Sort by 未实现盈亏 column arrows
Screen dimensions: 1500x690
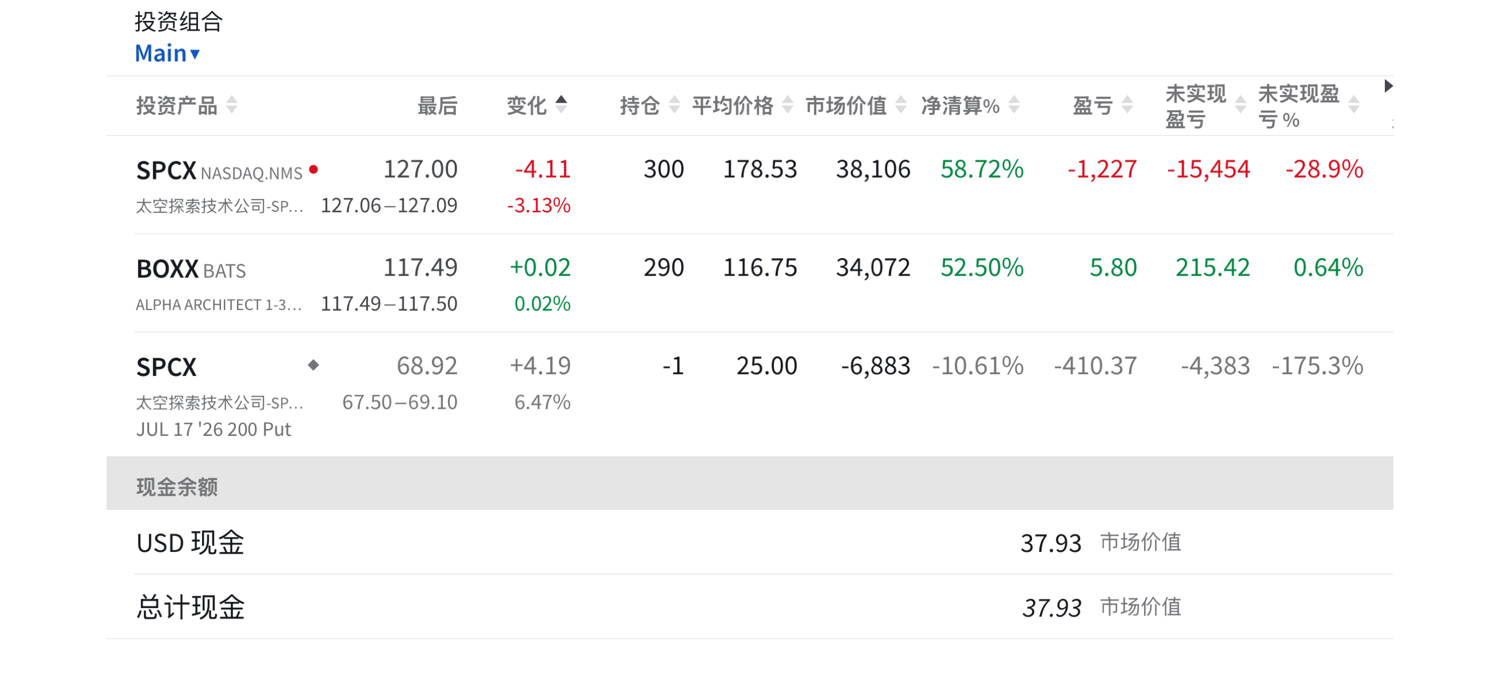click(x=1241, y=105)
